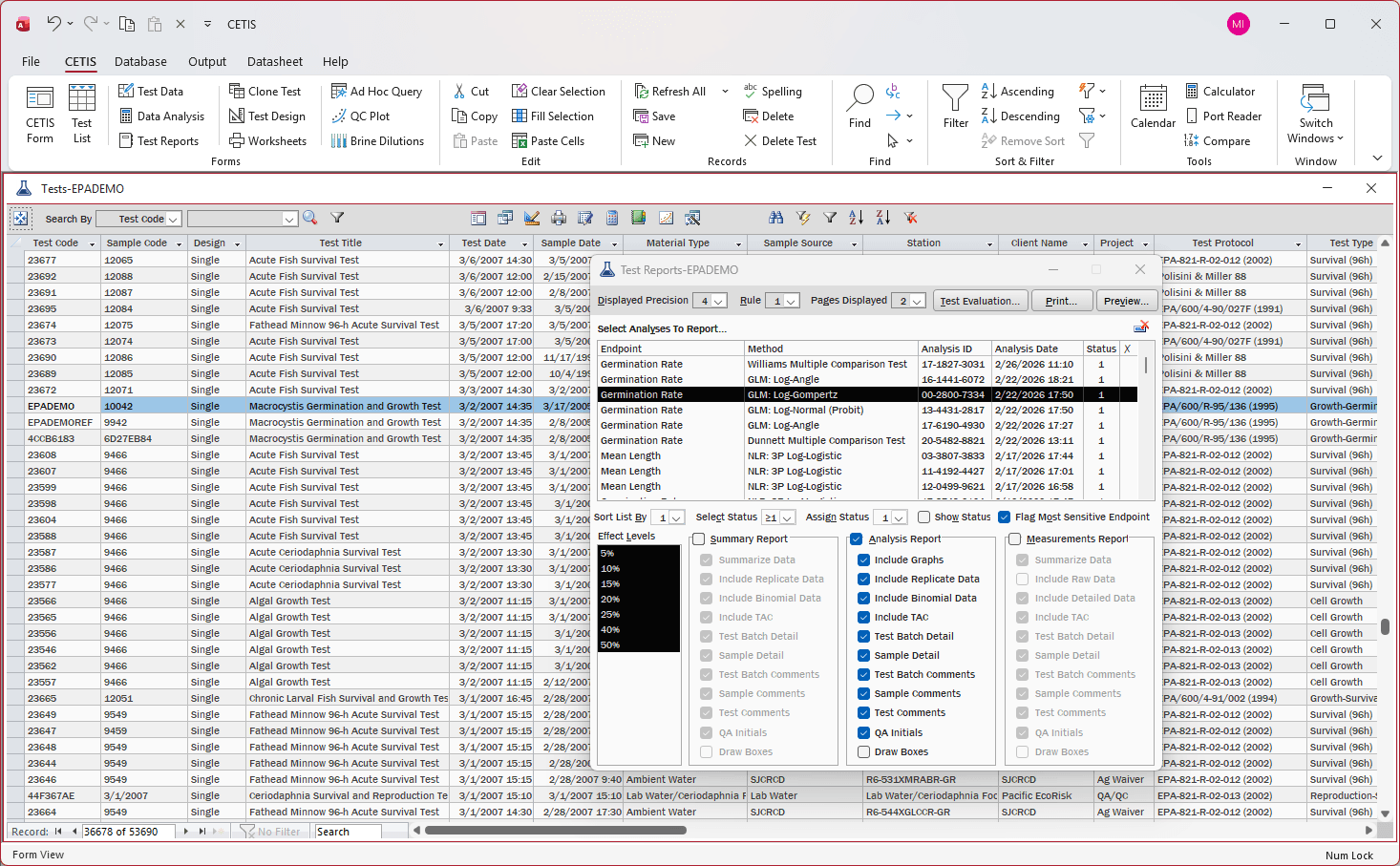The height and width of the screenshot is (866, 1400).
Task: Open the Help ribbon tab
Action: (335, 61)
